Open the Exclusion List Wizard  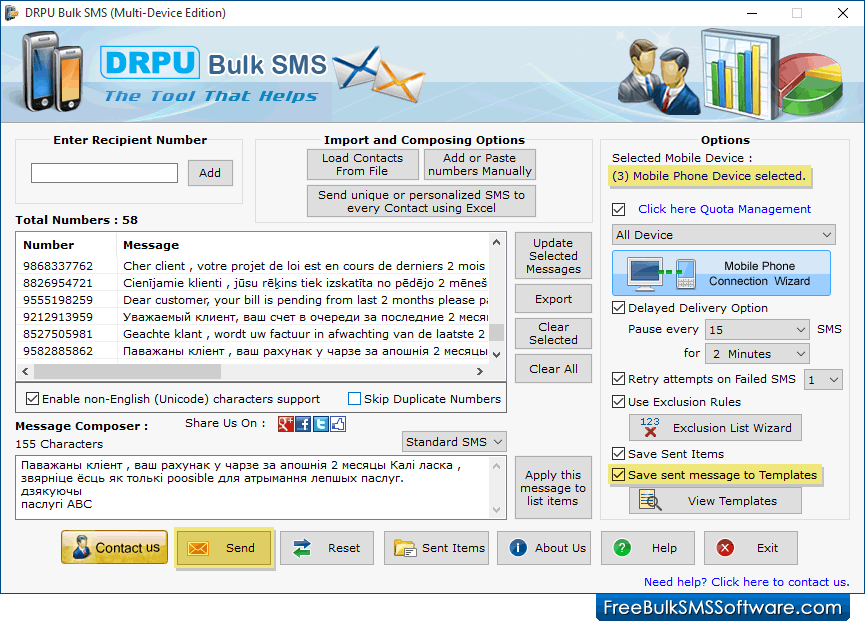click(715, 427)
